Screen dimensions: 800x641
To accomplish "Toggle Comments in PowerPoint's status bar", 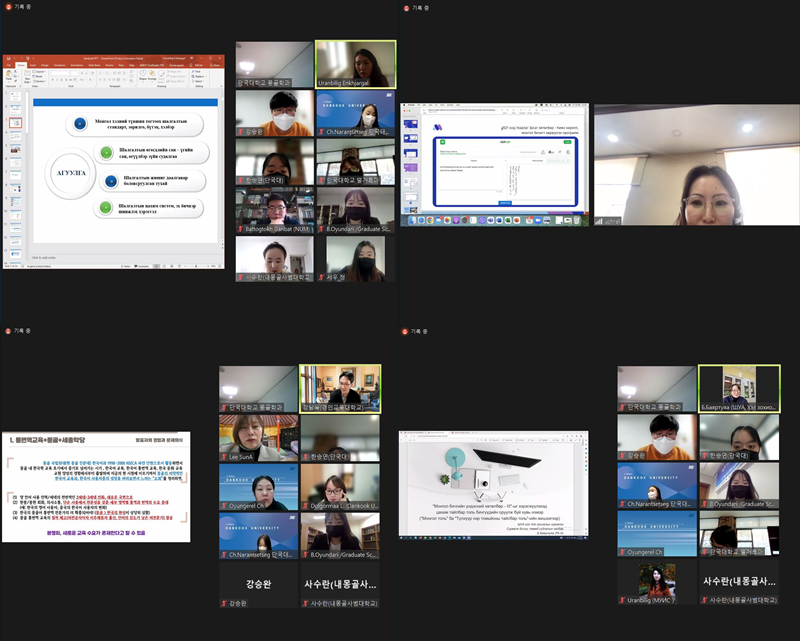I will 141,266.
